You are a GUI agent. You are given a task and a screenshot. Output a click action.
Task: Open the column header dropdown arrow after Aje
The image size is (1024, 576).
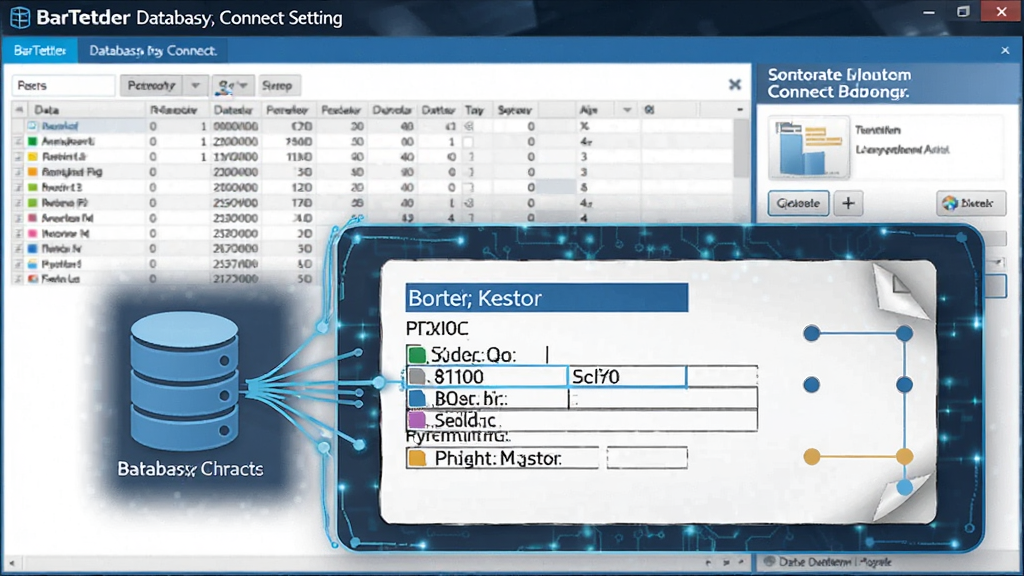[x=627, y=110]
